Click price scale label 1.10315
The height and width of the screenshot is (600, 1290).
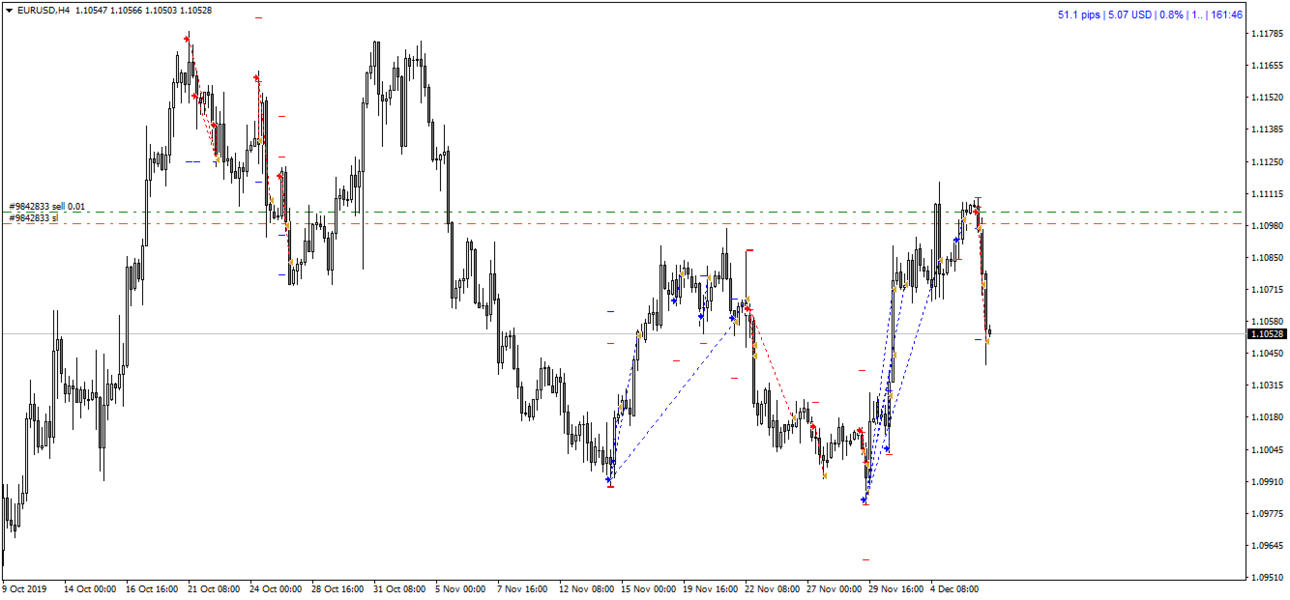(x=1266, y=385)
